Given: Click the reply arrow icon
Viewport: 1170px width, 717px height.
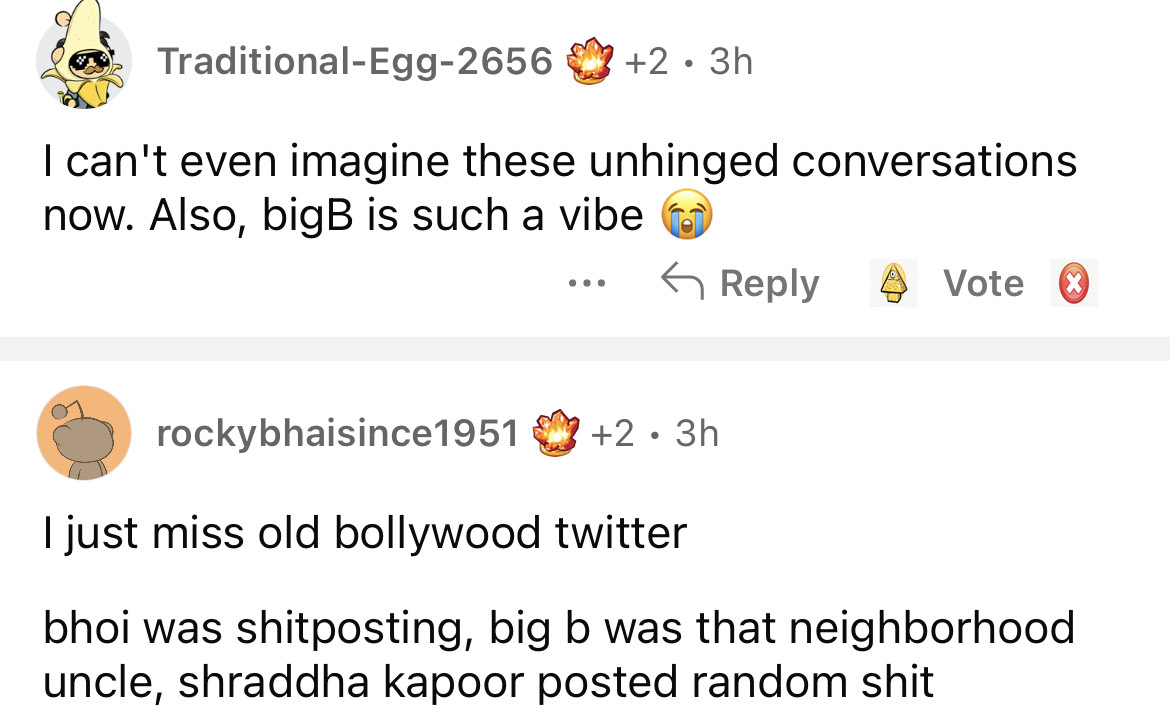Looking at the screenshot, I should (x=680, y=283).
